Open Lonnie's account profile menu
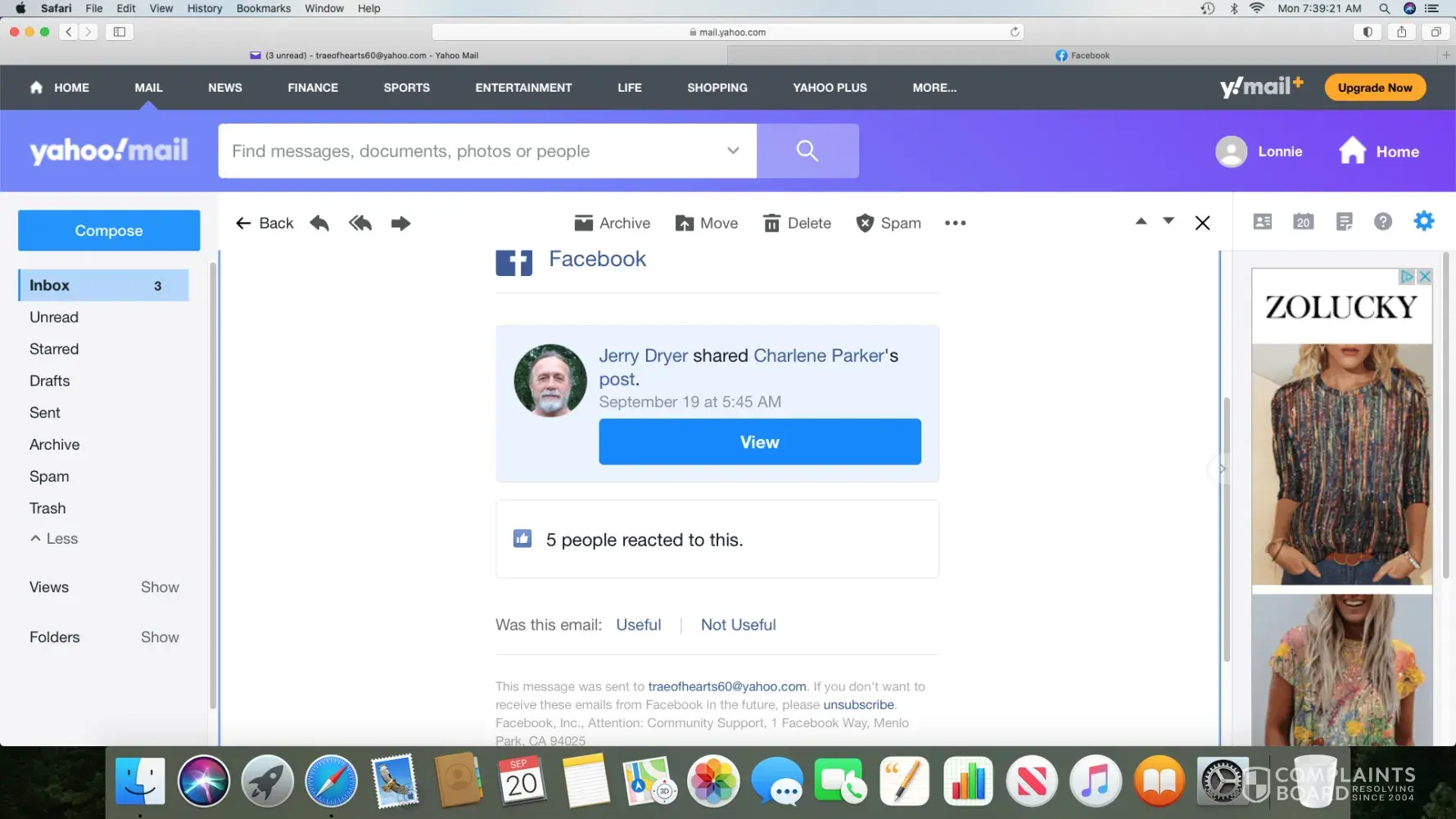 coord(1259,152)
